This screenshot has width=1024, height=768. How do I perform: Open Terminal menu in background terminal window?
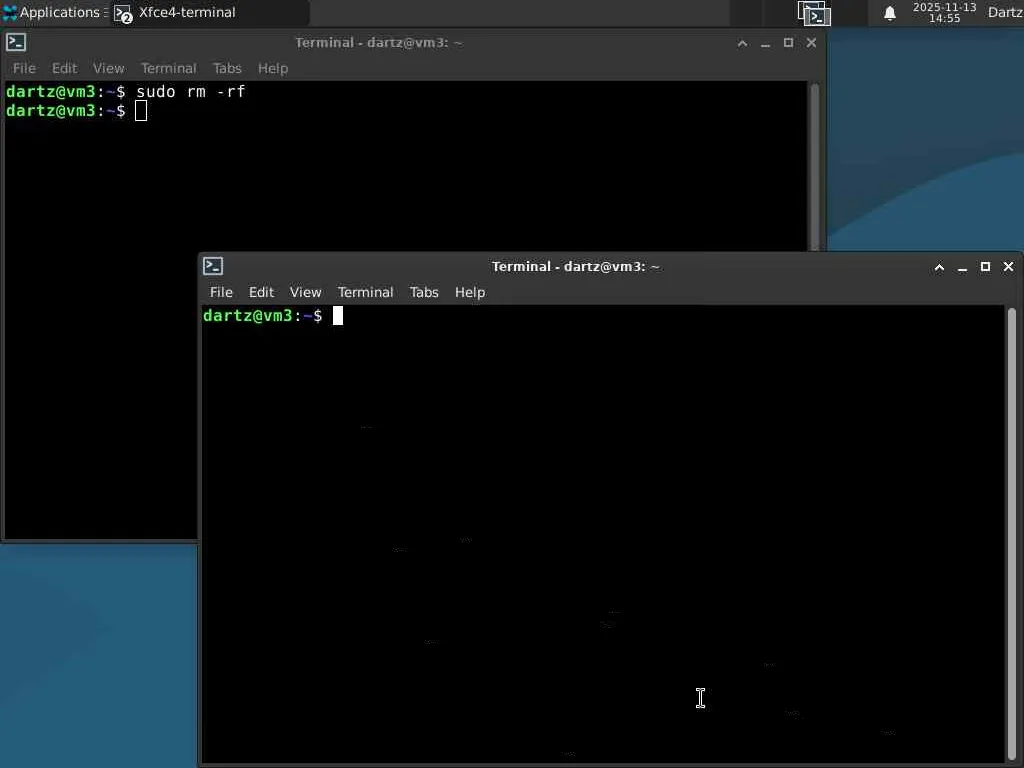(168, 68)
